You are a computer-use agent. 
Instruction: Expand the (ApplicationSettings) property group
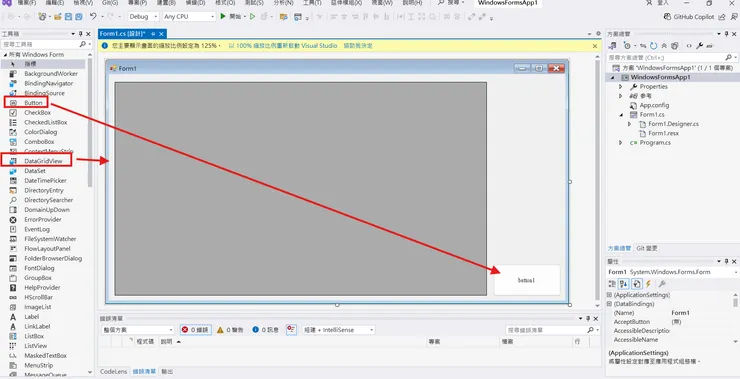tap(609, 295)
